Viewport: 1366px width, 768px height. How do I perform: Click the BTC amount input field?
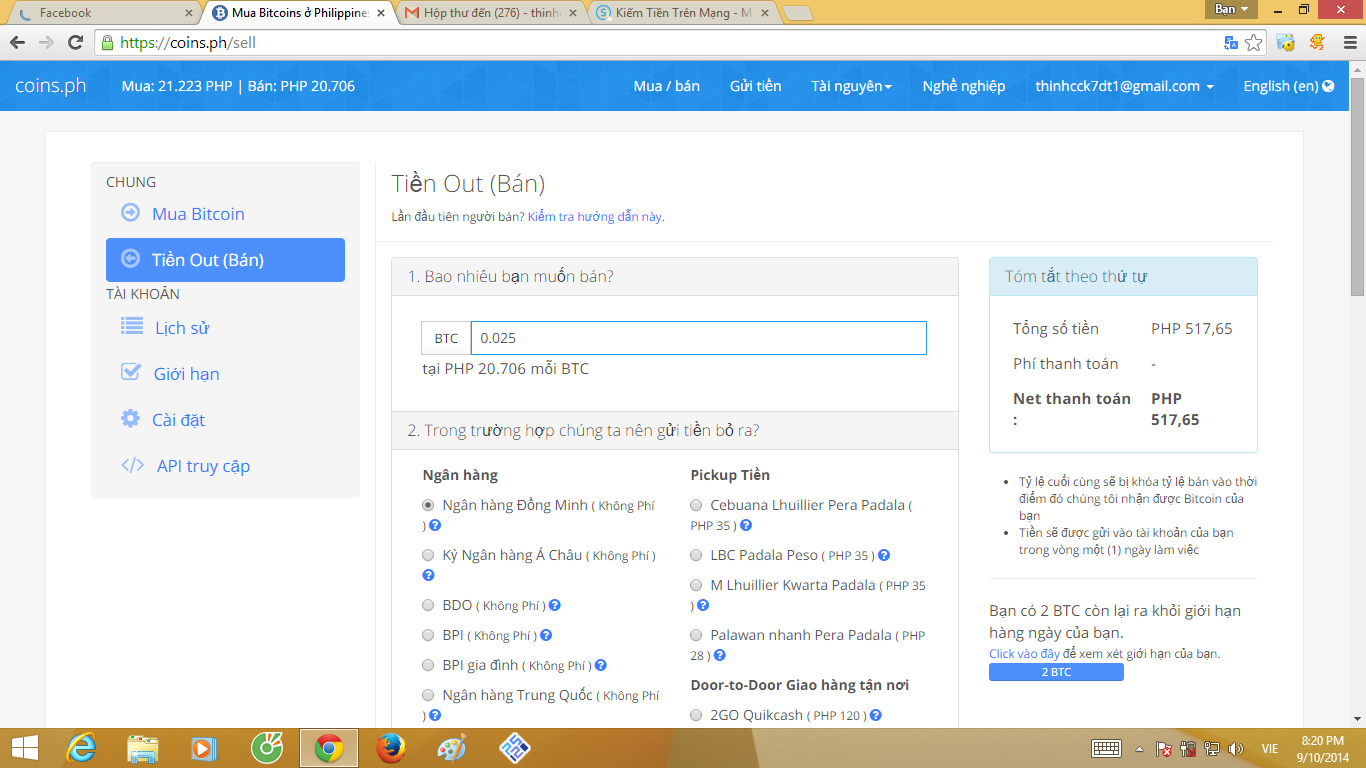tap(698, 338)
